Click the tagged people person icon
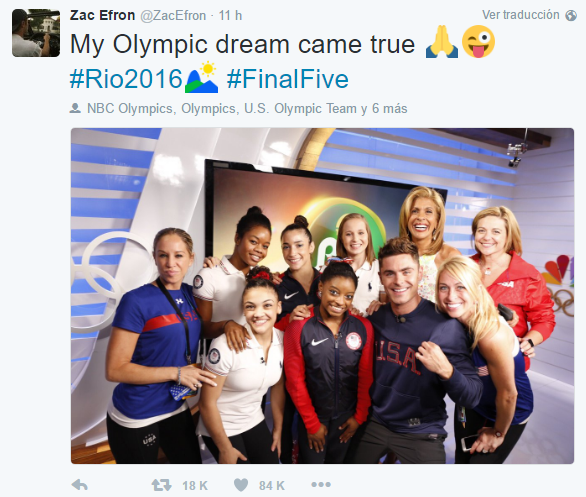 pyautogui.click(x=75, y=109)
